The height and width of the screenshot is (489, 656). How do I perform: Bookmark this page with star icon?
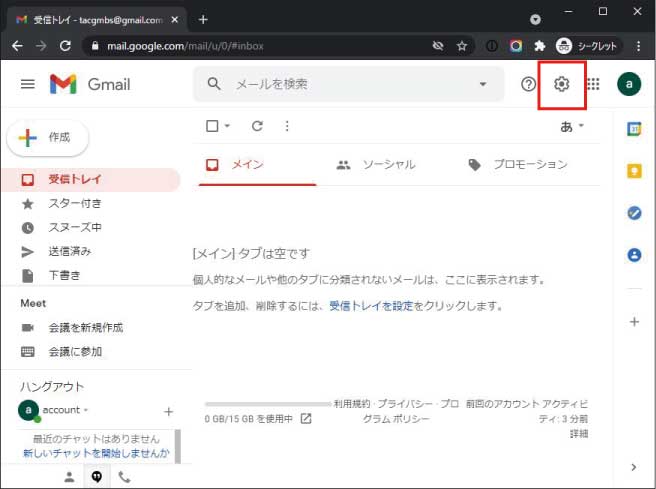(x=462, y=46)
